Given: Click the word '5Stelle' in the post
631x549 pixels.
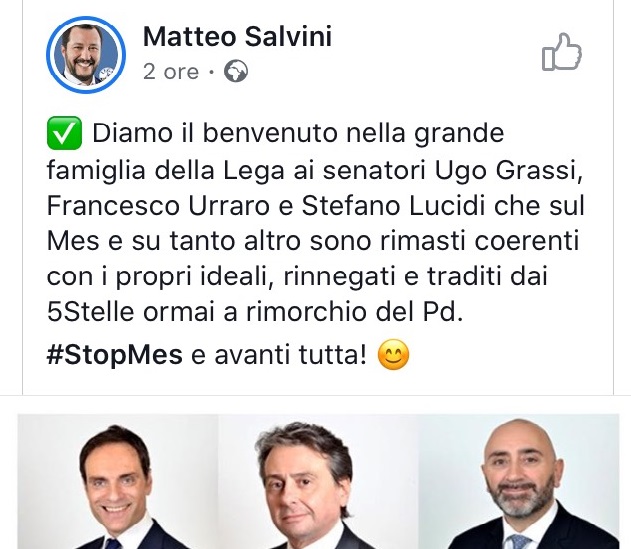Looking at the screenshot, I should (91, 312).
